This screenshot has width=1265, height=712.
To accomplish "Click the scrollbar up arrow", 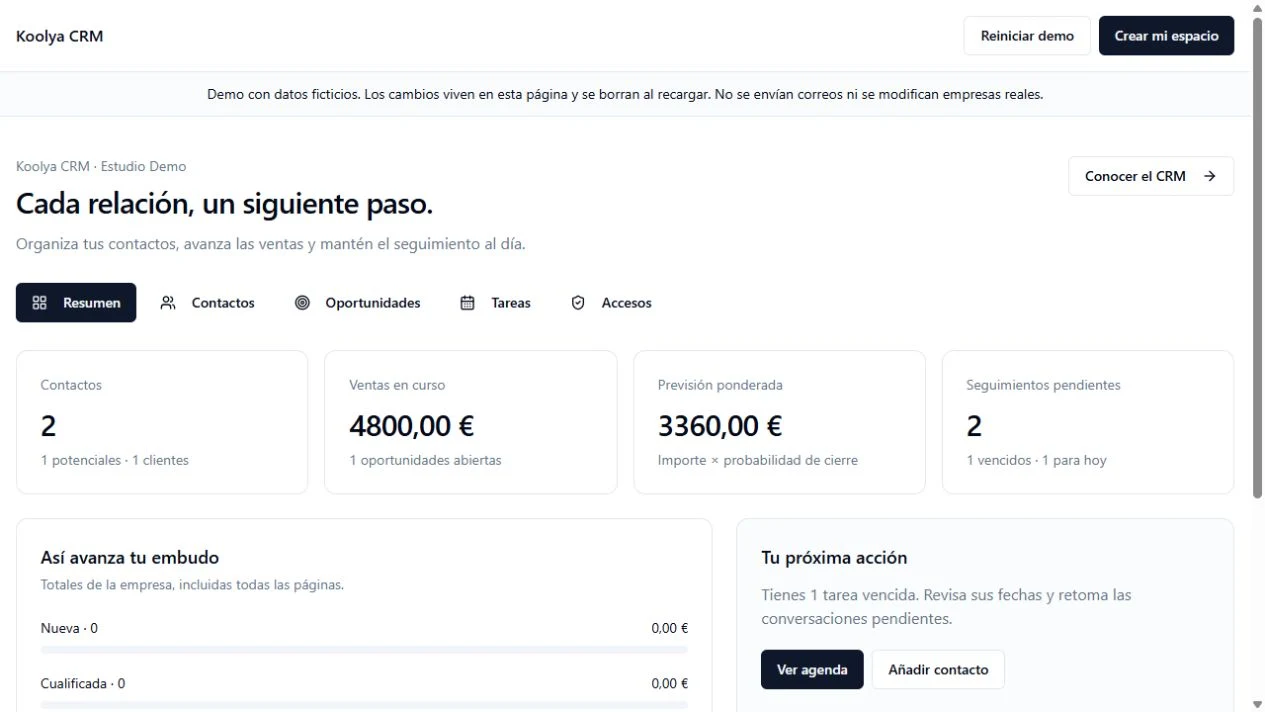I will (1258, 7).
